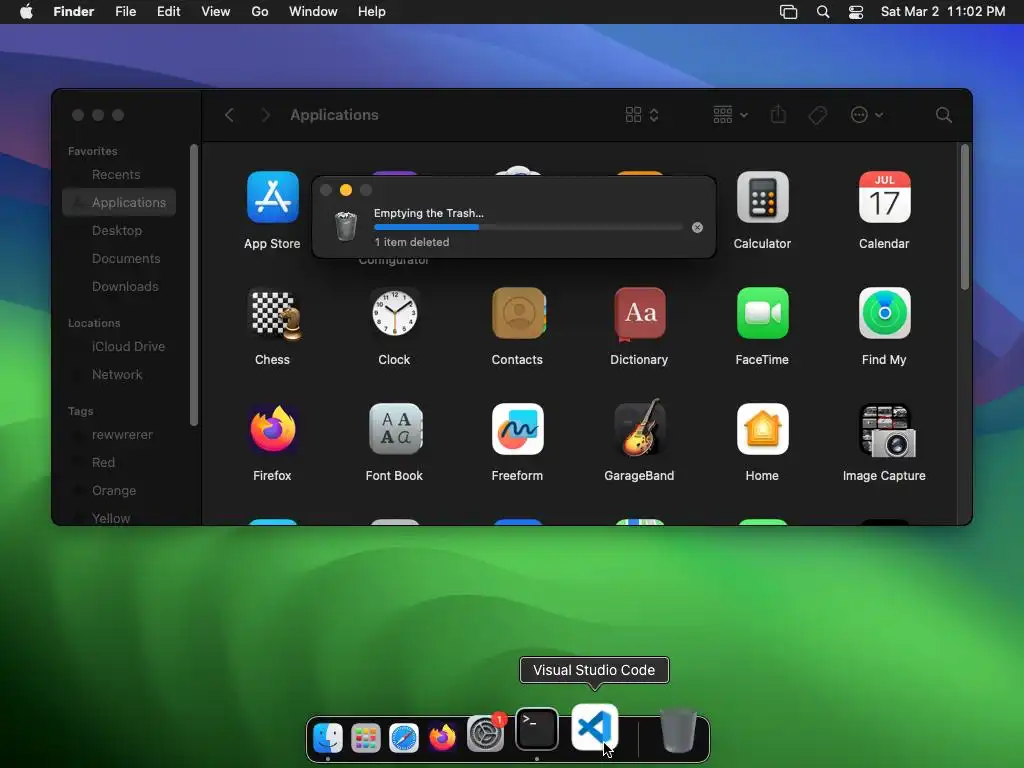Open the Apple menu
Screen dimensions: 1024x768
click(26, 12)
